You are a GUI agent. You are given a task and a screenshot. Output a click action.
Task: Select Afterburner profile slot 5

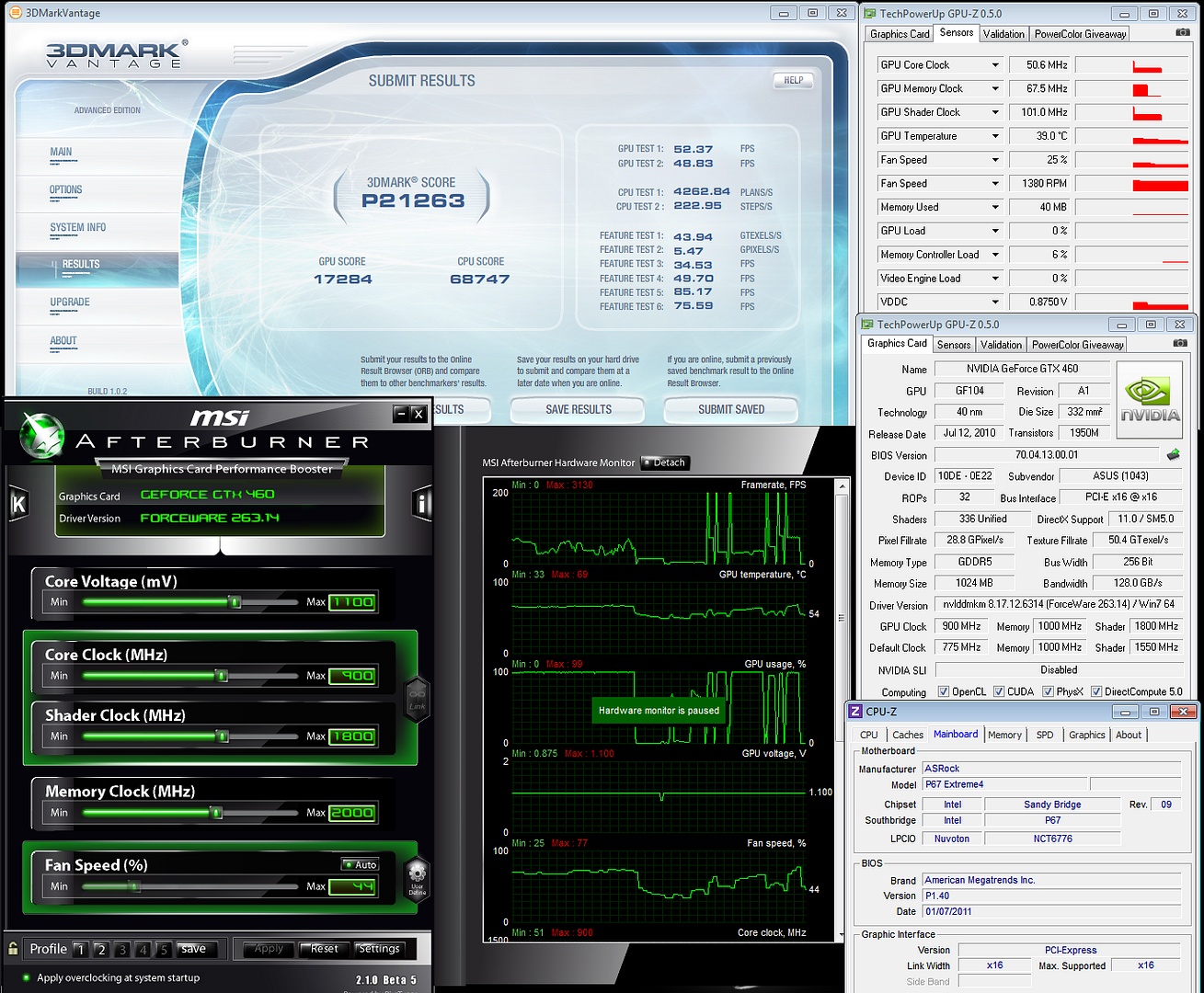163,950
